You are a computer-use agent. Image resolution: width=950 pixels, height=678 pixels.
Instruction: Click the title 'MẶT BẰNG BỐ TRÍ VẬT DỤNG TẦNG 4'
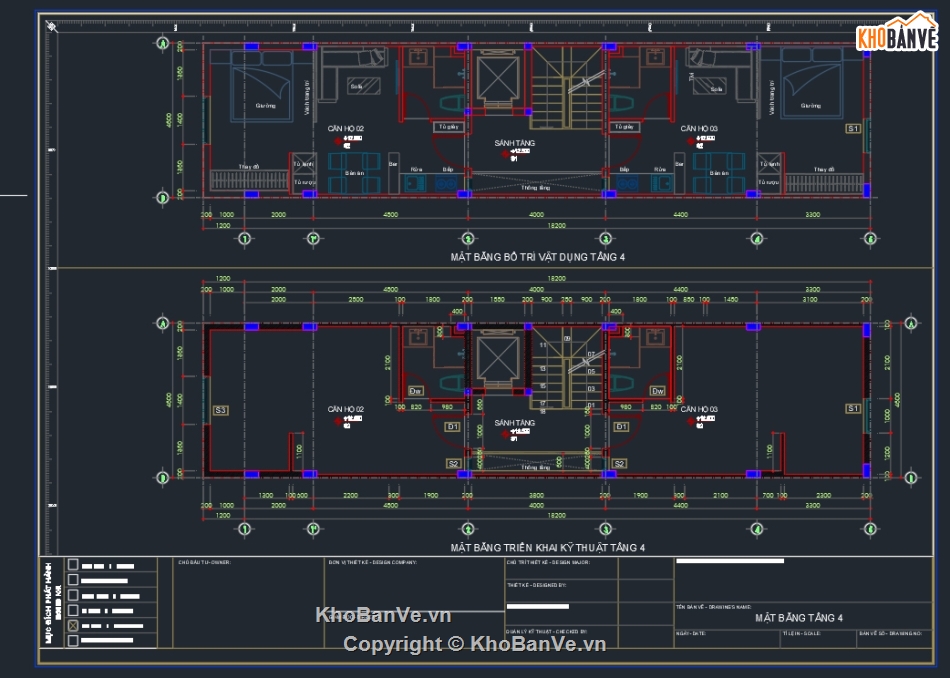[537, 257]
